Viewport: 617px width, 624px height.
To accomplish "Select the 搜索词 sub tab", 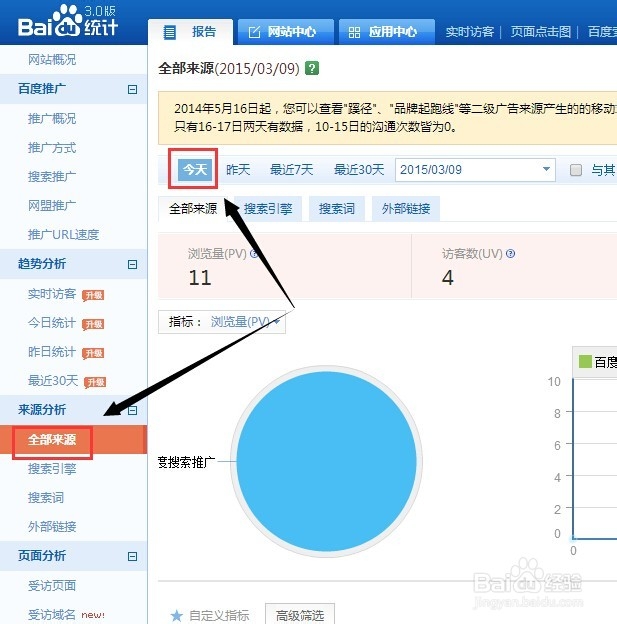I will (337, 209).
